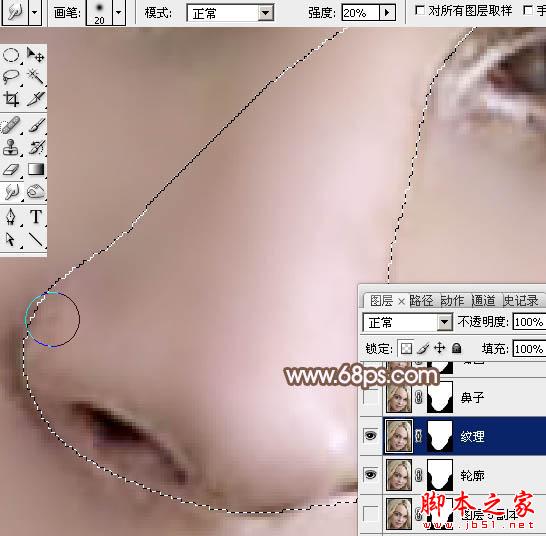Click the 不透明度 100% field
Viewport: 546px width, 536px height.
(529, 322)
